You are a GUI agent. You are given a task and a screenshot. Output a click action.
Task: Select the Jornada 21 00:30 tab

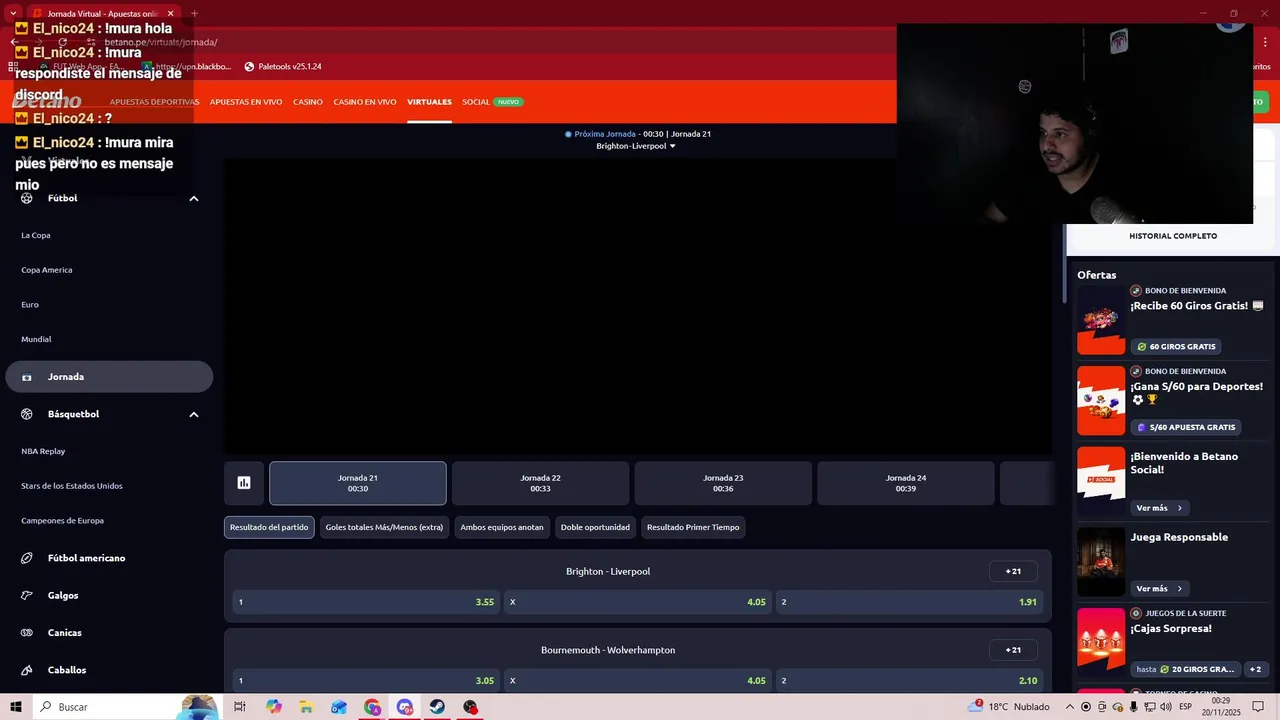pyautogui.click(x=358, y=483)
